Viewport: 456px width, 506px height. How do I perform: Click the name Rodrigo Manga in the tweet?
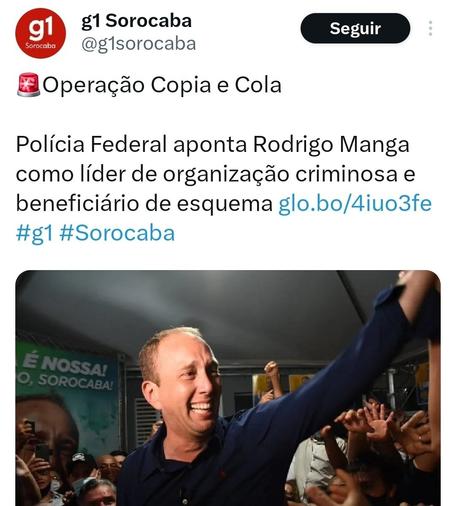[331, 144]
